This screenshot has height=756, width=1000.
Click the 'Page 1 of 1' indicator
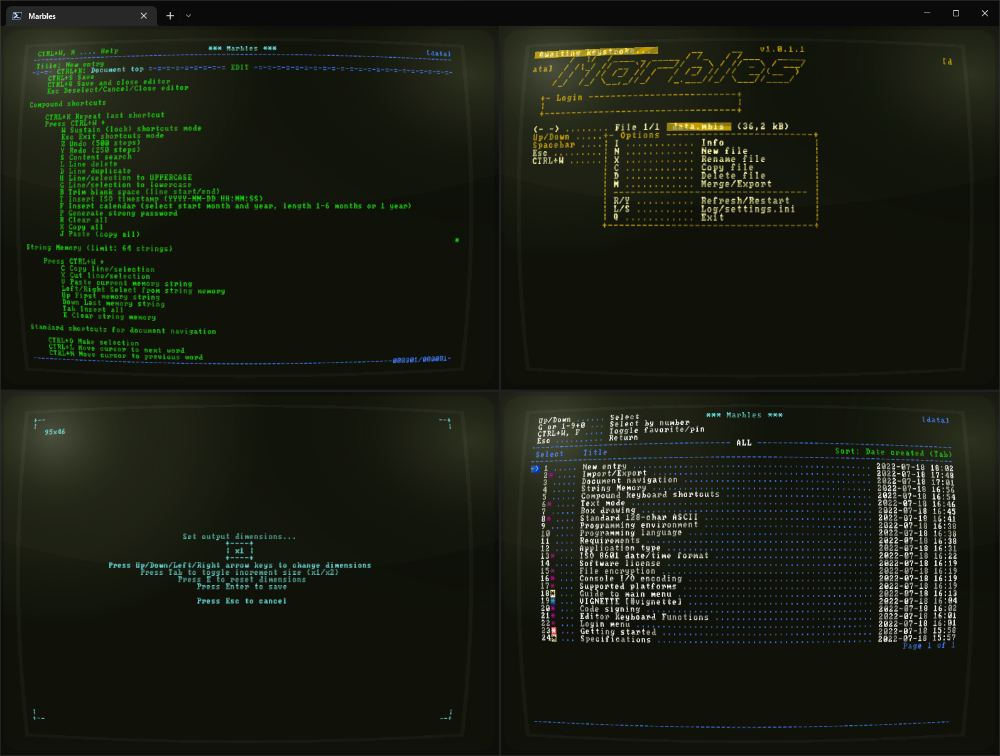click(x=929, y=646)
